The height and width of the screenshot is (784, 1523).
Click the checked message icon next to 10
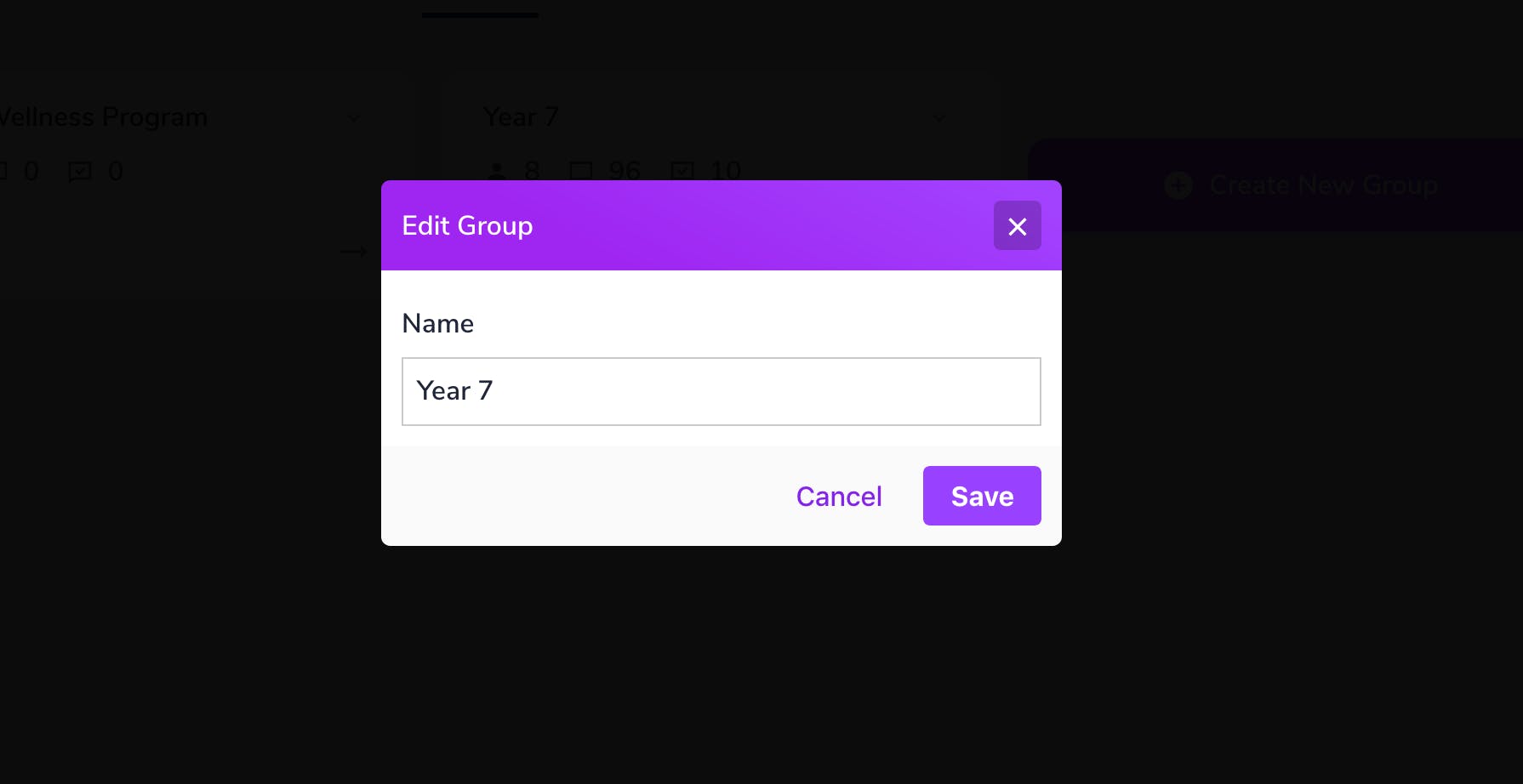pyautogui.click(x=682, y=172)
